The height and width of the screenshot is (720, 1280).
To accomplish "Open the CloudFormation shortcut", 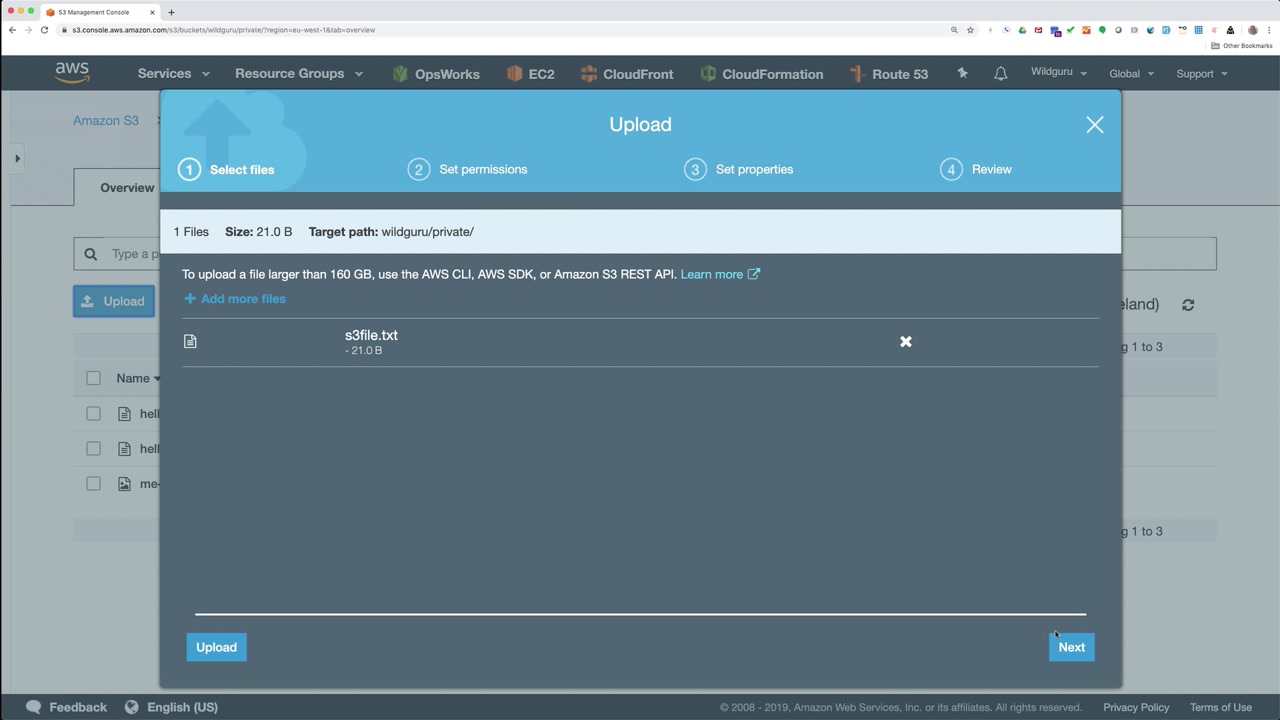I will click(x=762, y=74).
